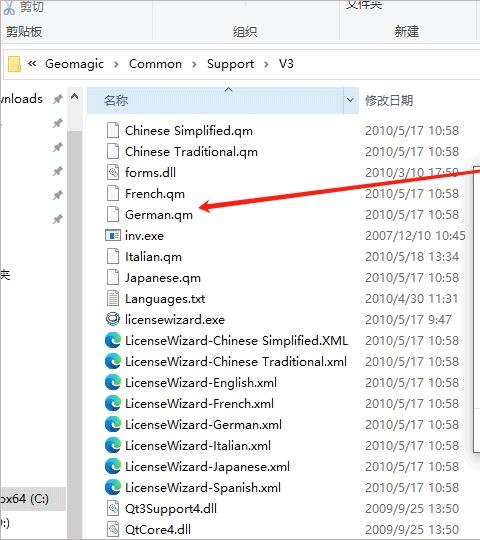Click the yellow folder icon in address bar
This screenshot has height=540, width=480.
click(14, 64)
